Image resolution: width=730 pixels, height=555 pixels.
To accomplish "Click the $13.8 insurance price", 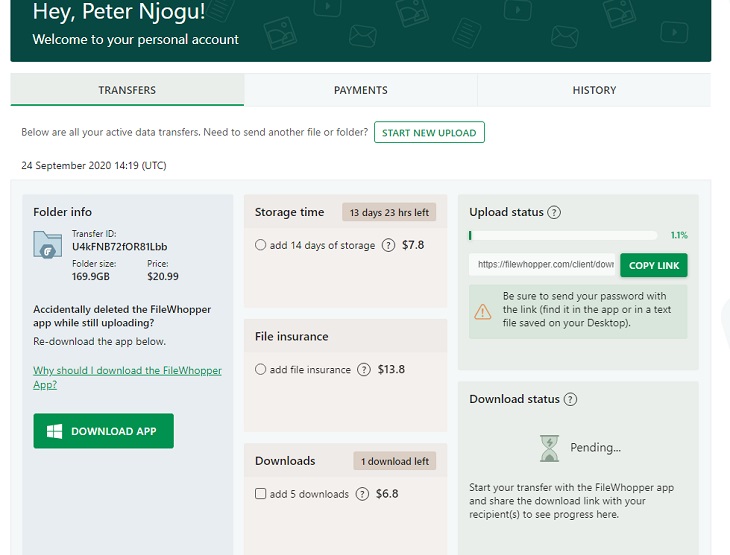I will coord(391,369).
